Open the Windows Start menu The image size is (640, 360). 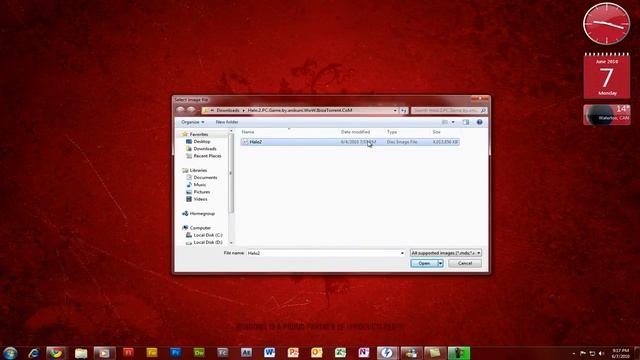click(x=10, y=353)
